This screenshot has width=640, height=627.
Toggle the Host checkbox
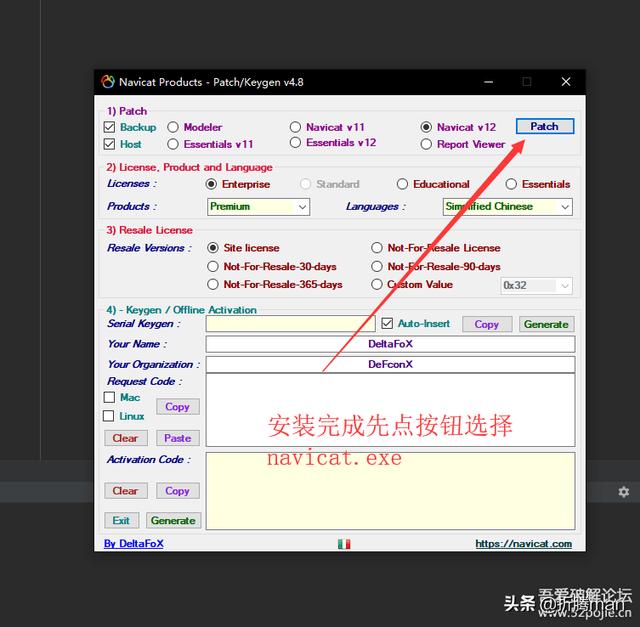[x=109, y=144]
